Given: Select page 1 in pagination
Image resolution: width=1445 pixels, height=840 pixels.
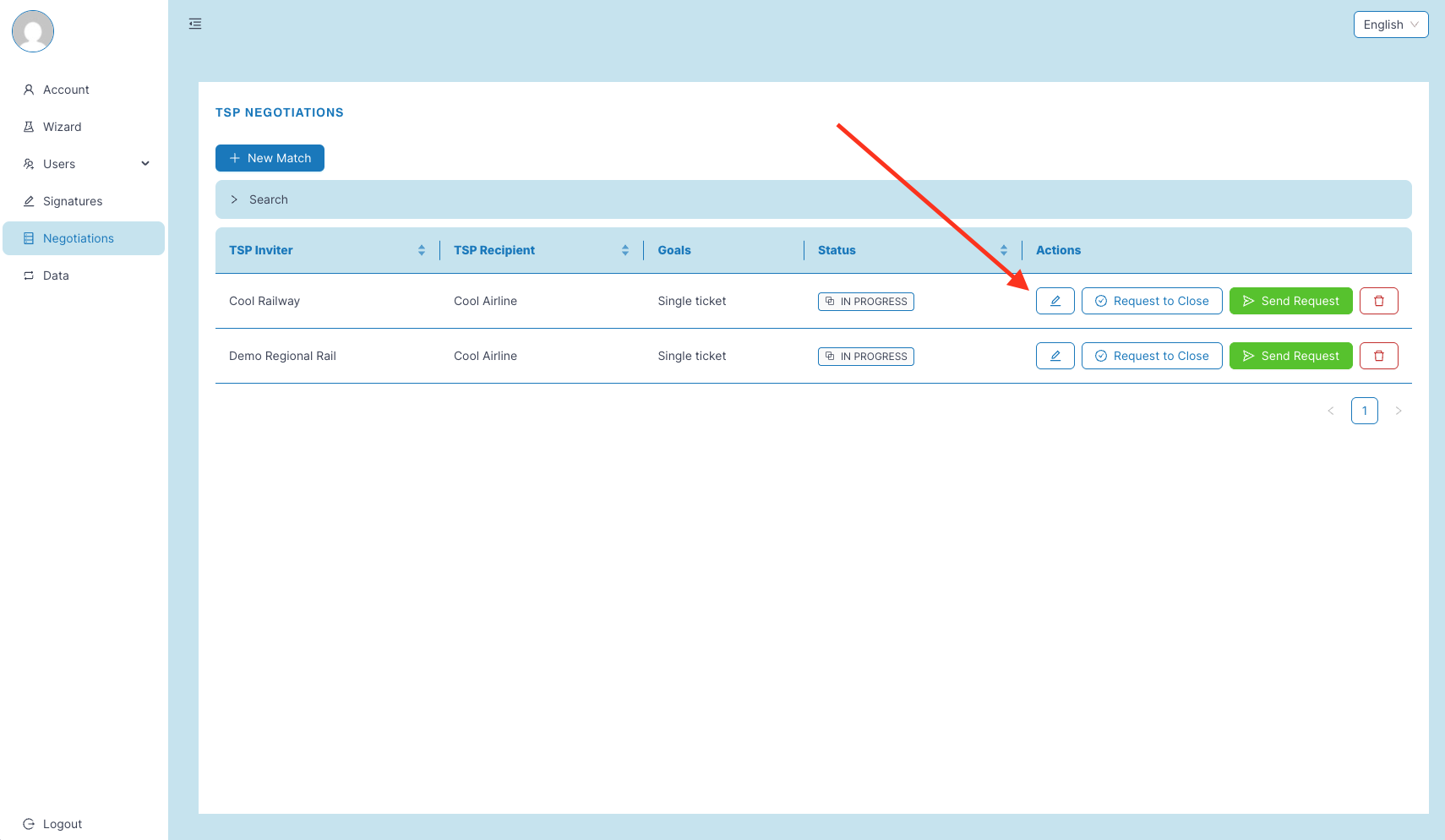Looking at the screenshot, I should [x=1364, y=411].
